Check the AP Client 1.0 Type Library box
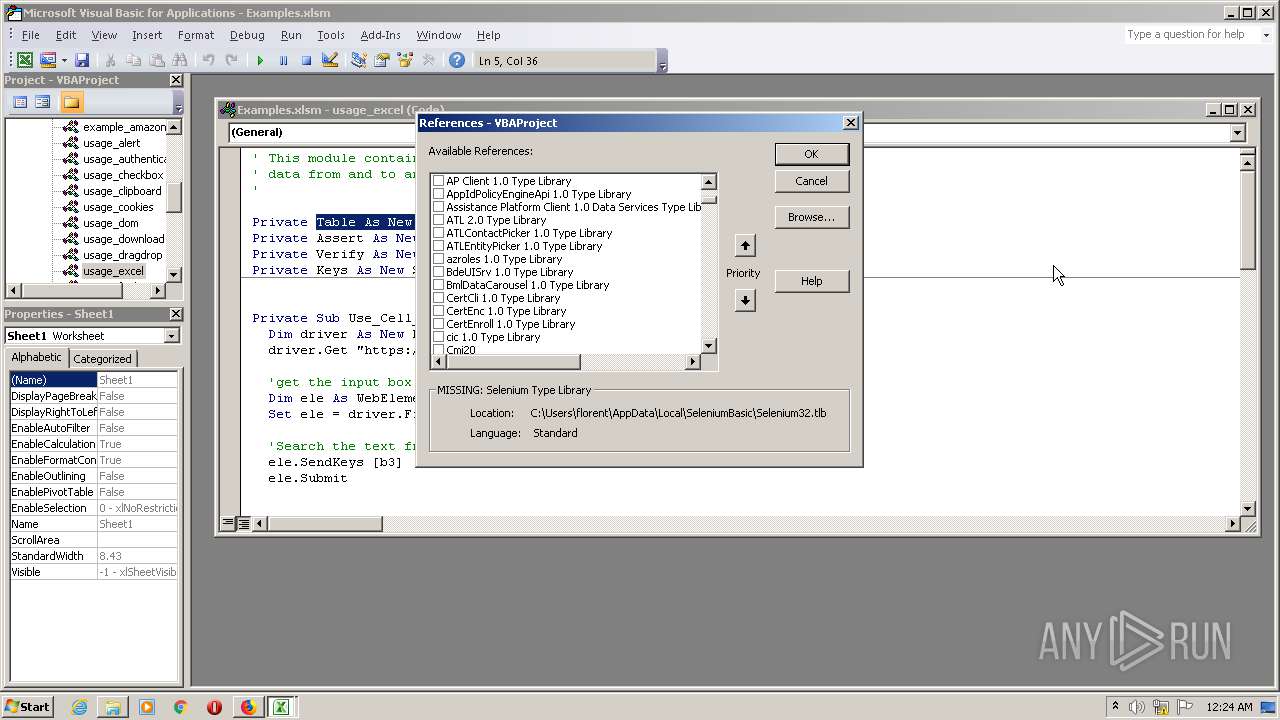This screenshot has height=720, width=1280. pyautogui.click(x=438, y=181)
